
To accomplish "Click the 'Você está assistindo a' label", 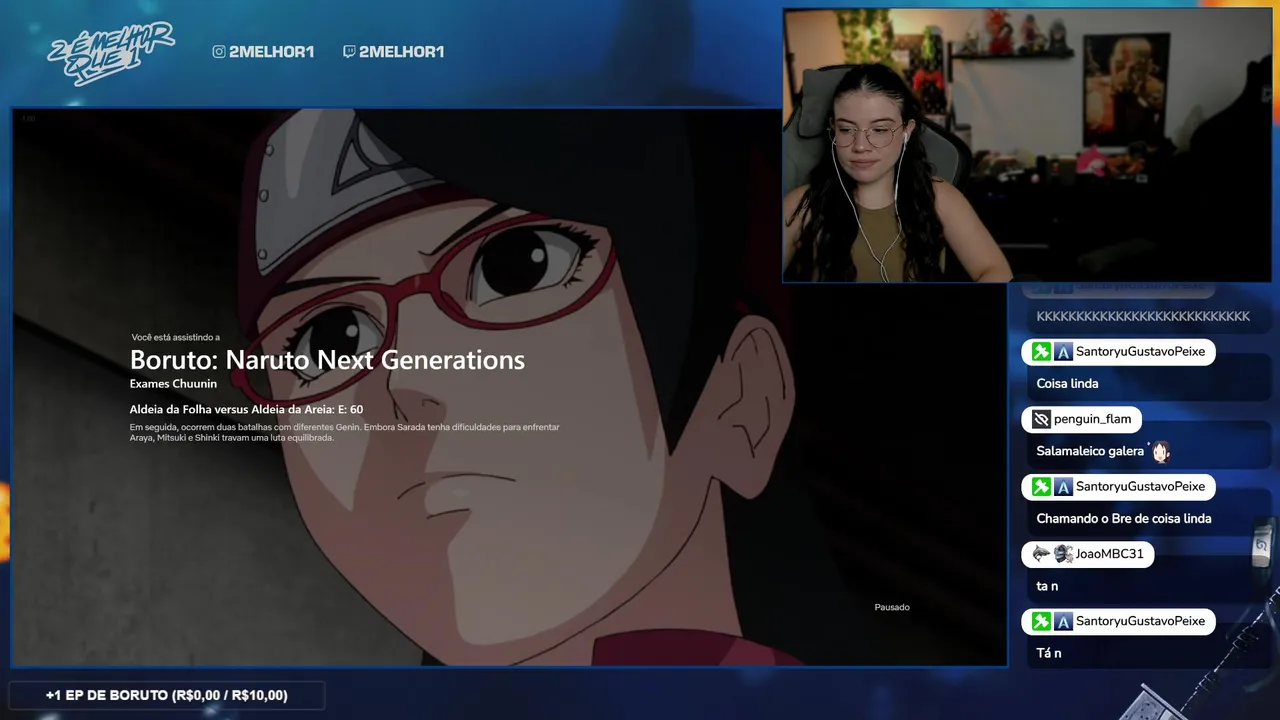I will click(x=175, y=338).
